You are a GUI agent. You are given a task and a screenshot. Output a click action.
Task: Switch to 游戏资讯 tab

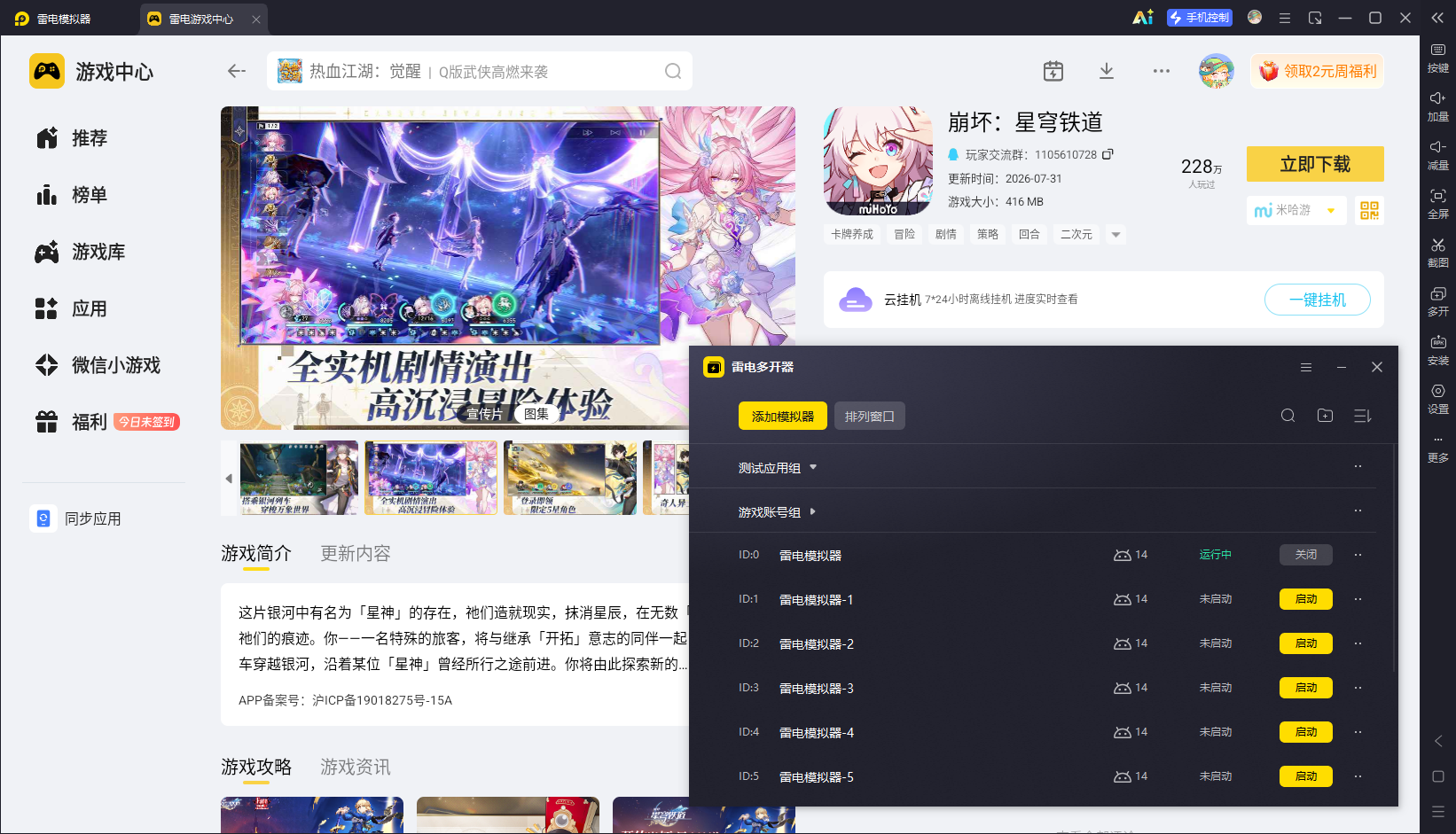[x=356, y=767]
